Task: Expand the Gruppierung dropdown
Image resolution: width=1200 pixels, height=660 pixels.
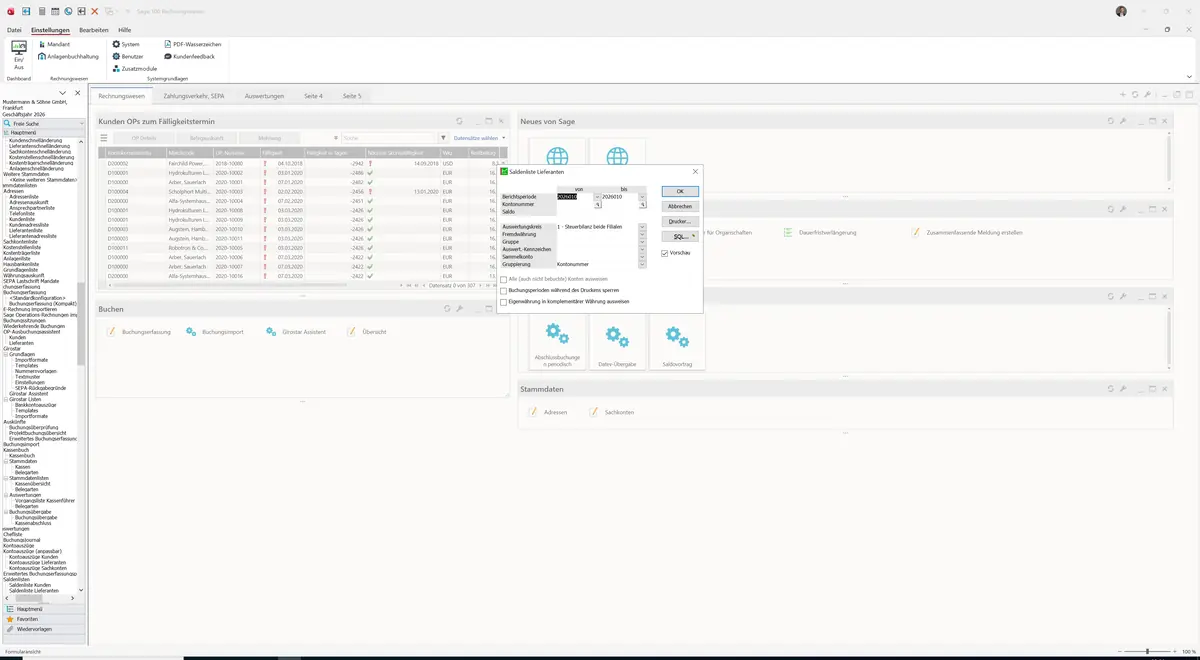Action: (x=642, y=264)
